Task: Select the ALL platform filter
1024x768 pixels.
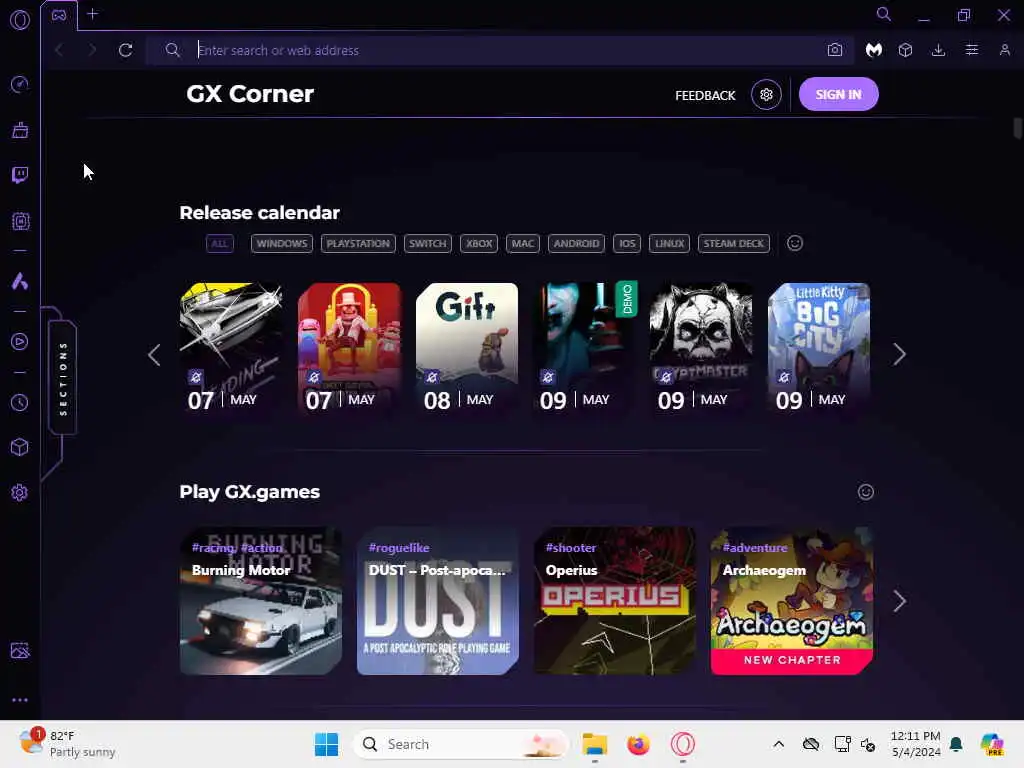Action: click(219, 244)
